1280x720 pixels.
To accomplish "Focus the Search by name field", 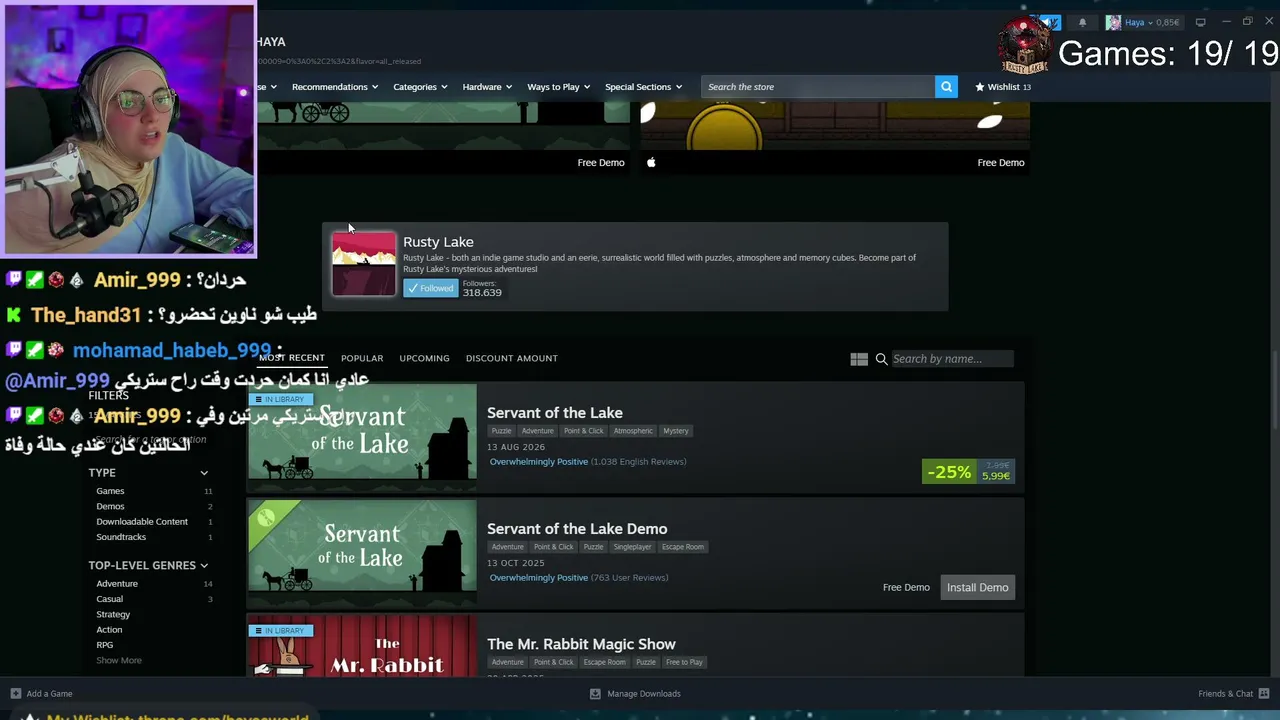I will point(952,359).
